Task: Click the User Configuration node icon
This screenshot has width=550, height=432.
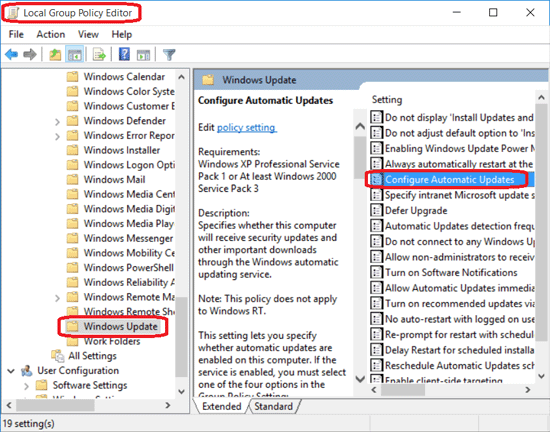Action: pos(26,371)
